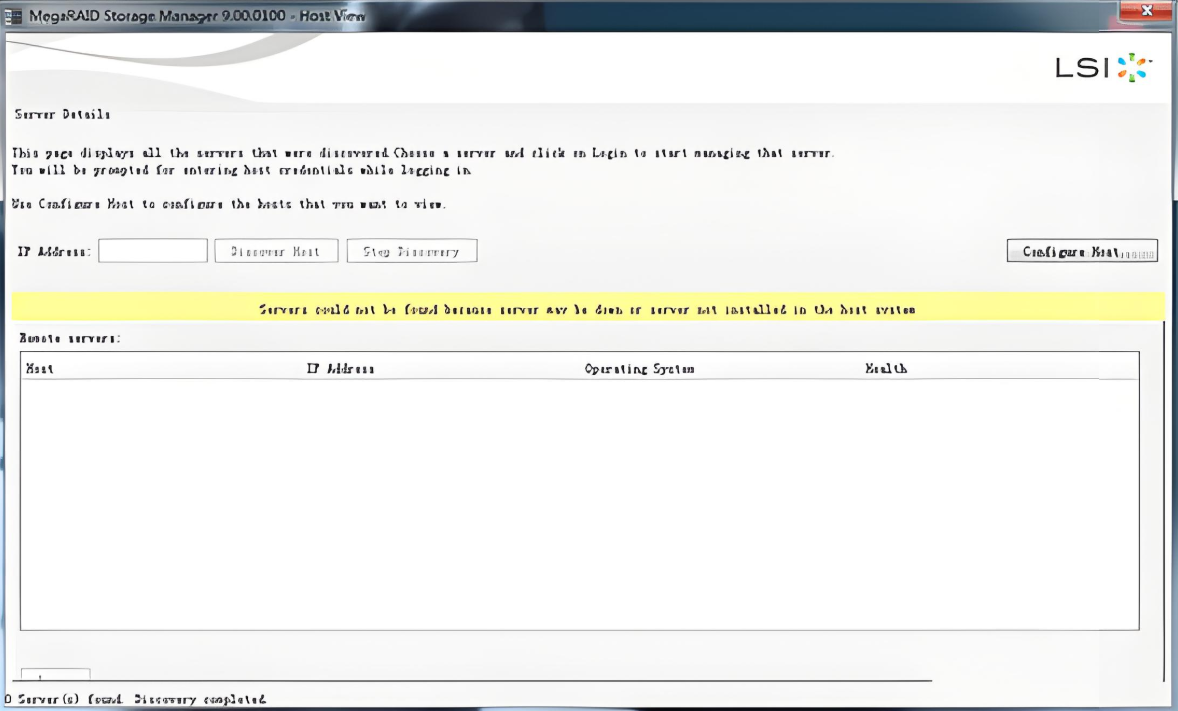Click the colorful LSI starburst emblem
The width and height of the screenshot is (1178, 711).
click(1135, 68)
